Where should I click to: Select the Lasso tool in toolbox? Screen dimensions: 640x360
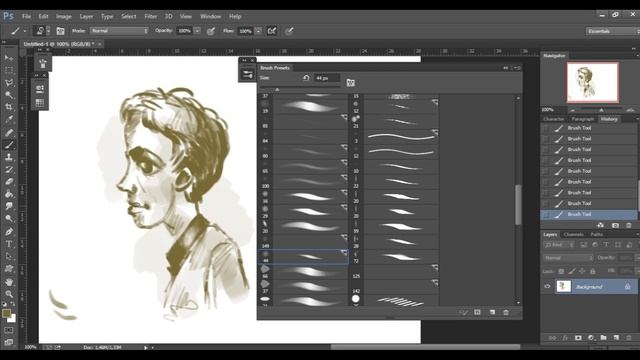point(9,82)
